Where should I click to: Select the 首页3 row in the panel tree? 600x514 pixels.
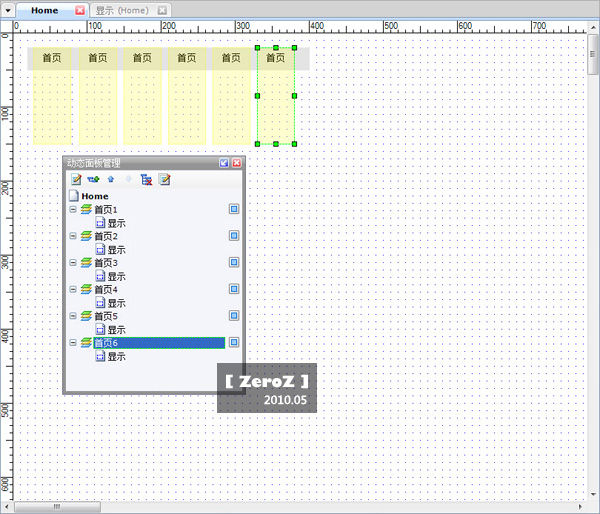tap(106, 263)
